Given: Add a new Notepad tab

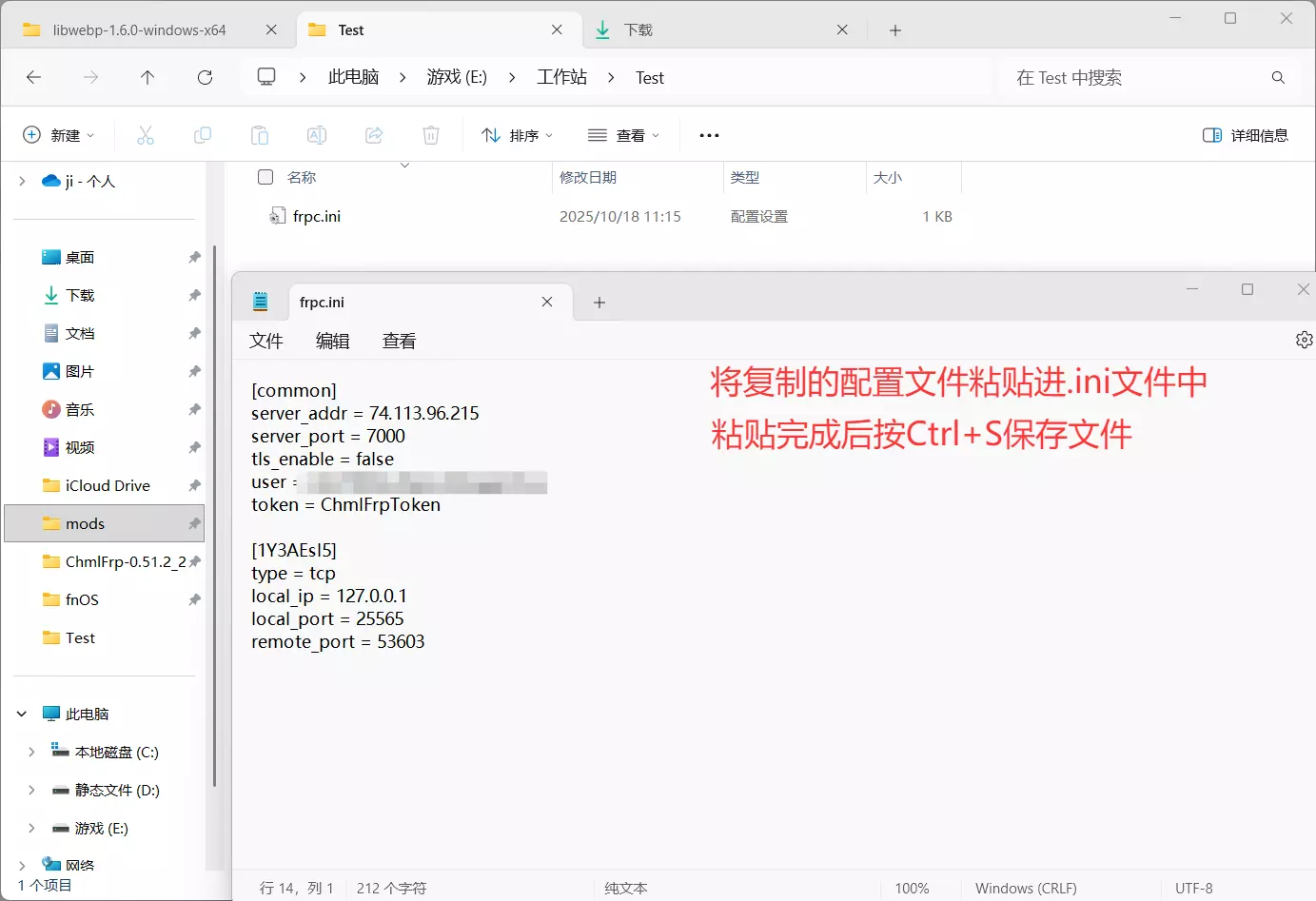Looking at the screenshot, I should 599,303.
